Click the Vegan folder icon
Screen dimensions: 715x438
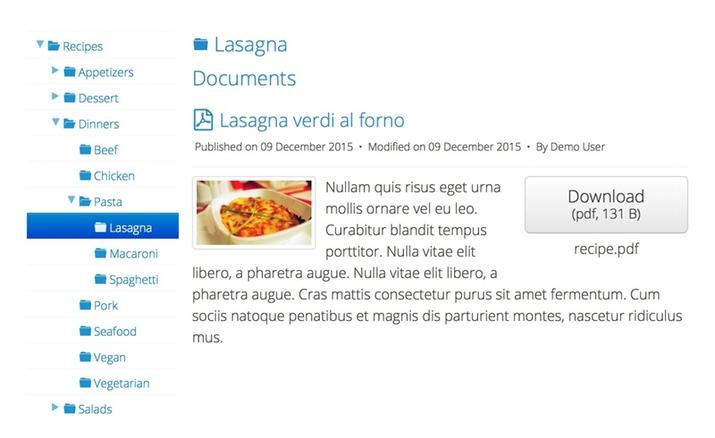[85, 357]
